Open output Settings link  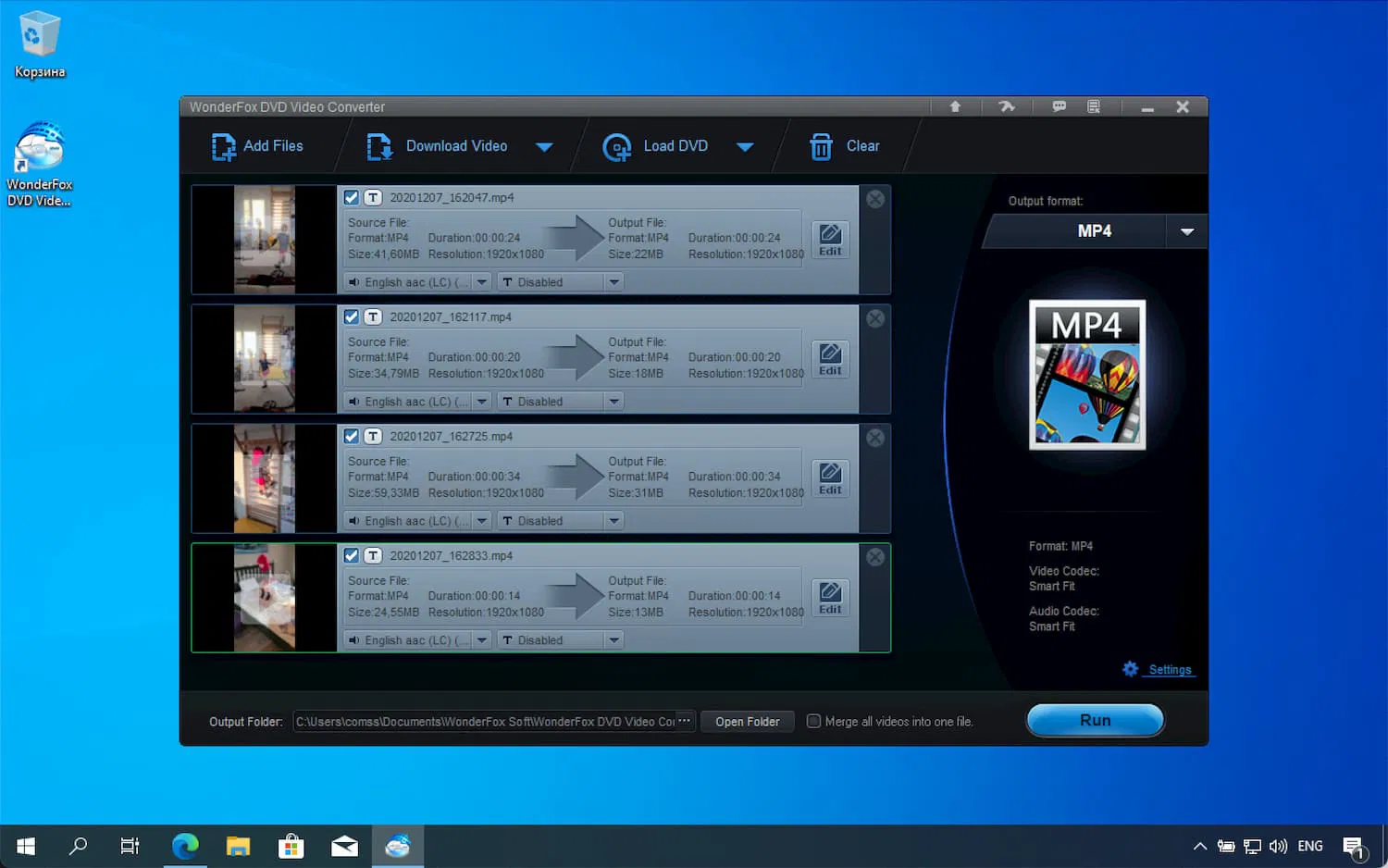1170,670
